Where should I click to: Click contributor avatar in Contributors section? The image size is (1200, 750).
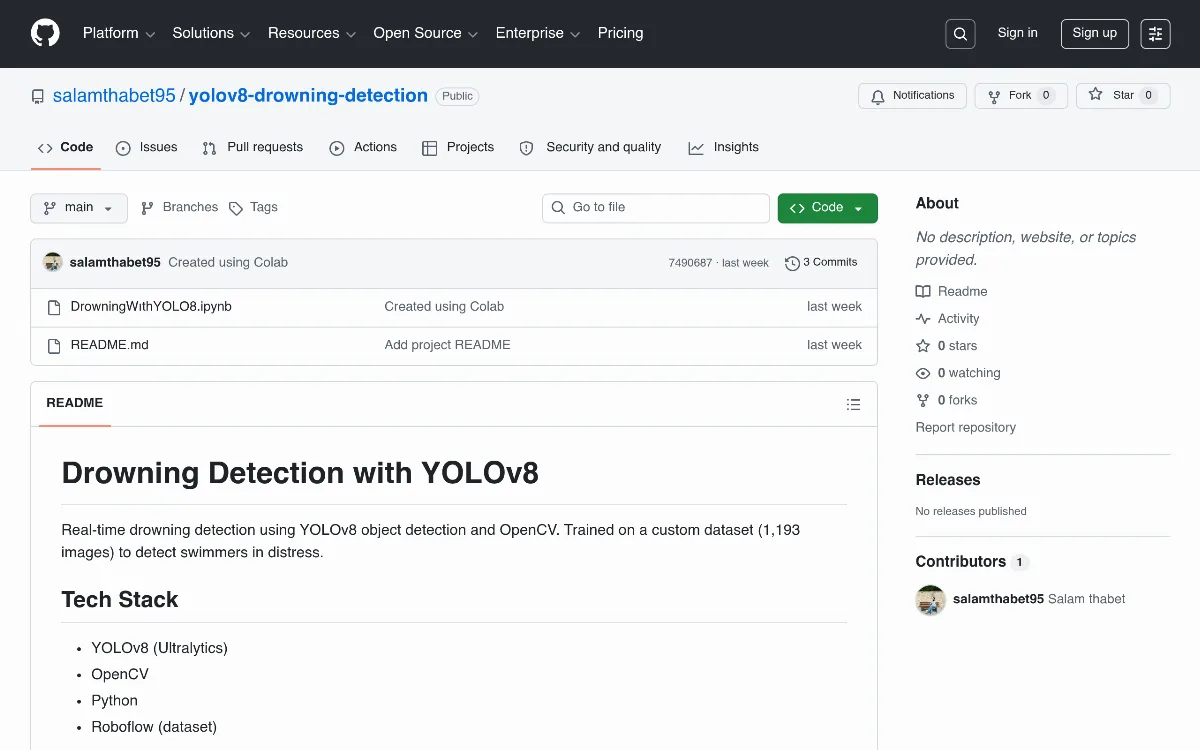coord(931,600)
